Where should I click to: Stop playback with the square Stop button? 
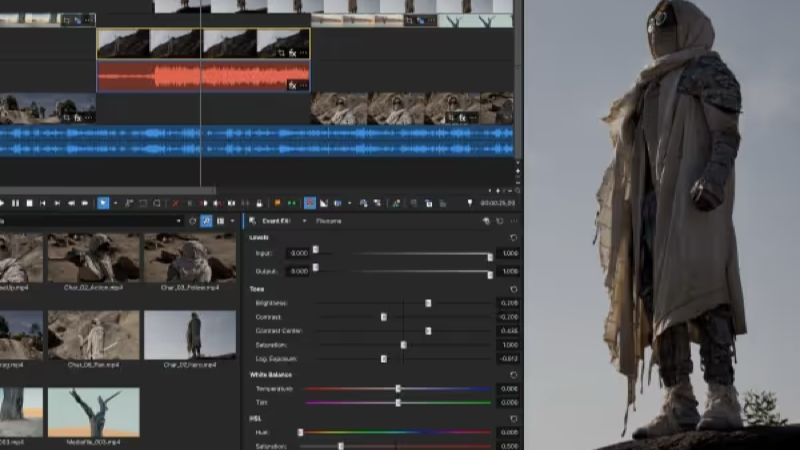(30, 203)
